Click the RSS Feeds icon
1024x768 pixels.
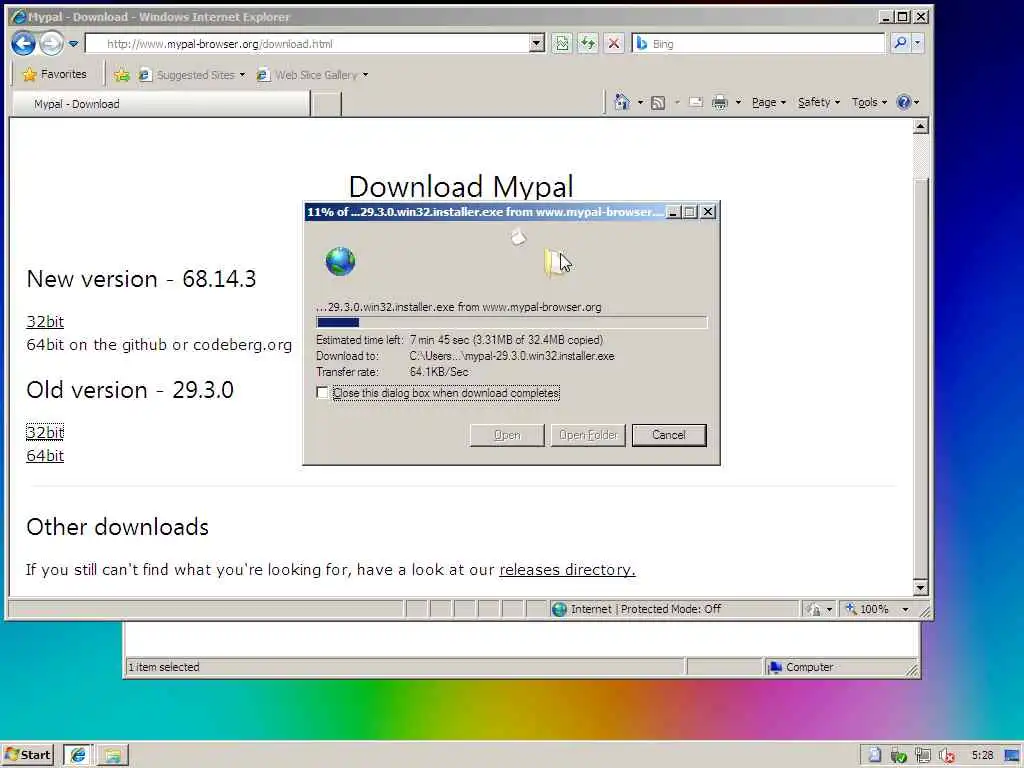[x=658, y=103]
